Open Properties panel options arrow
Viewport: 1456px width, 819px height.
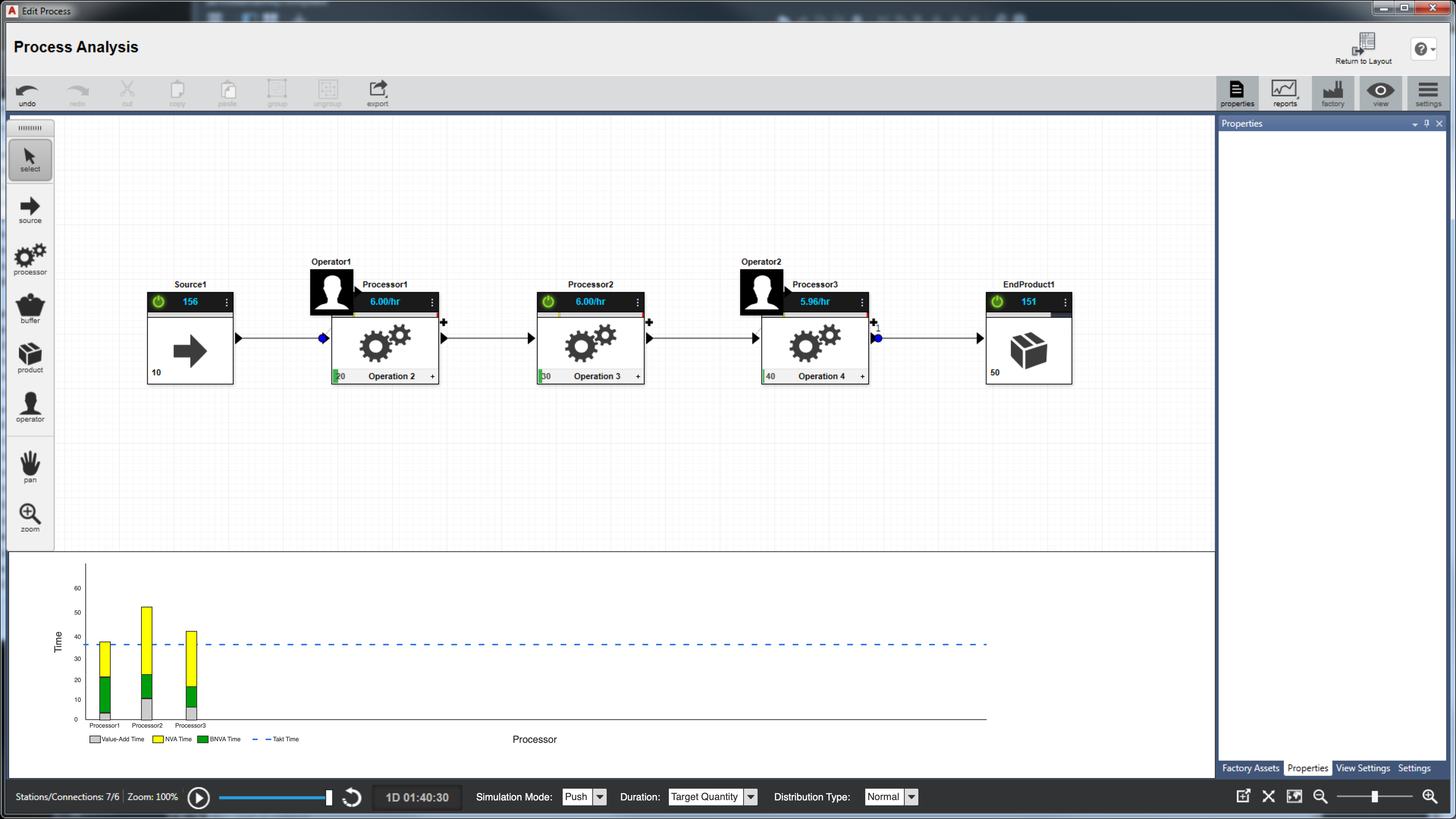(1415, 124)
